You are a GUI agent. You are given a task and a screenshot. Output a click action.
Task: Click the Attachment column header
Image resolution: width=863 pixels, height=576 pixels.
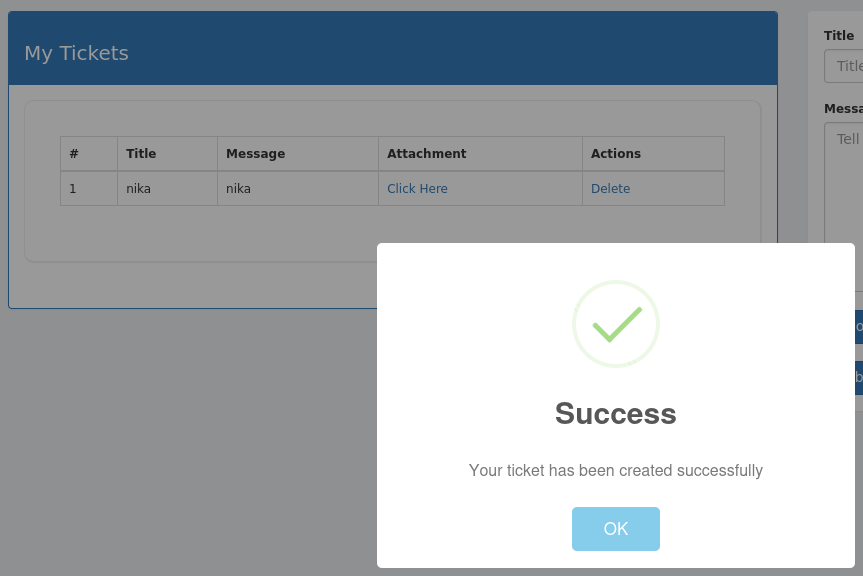pos(427,153)
